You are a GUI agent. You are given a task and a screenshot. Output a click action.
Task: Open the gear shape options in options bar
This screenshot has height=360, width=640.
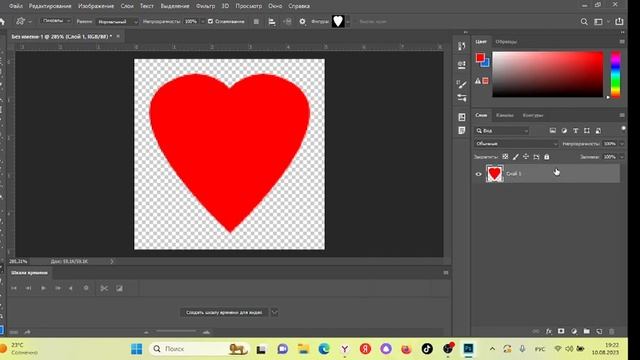pyautogui.click(x=302, y=22)
